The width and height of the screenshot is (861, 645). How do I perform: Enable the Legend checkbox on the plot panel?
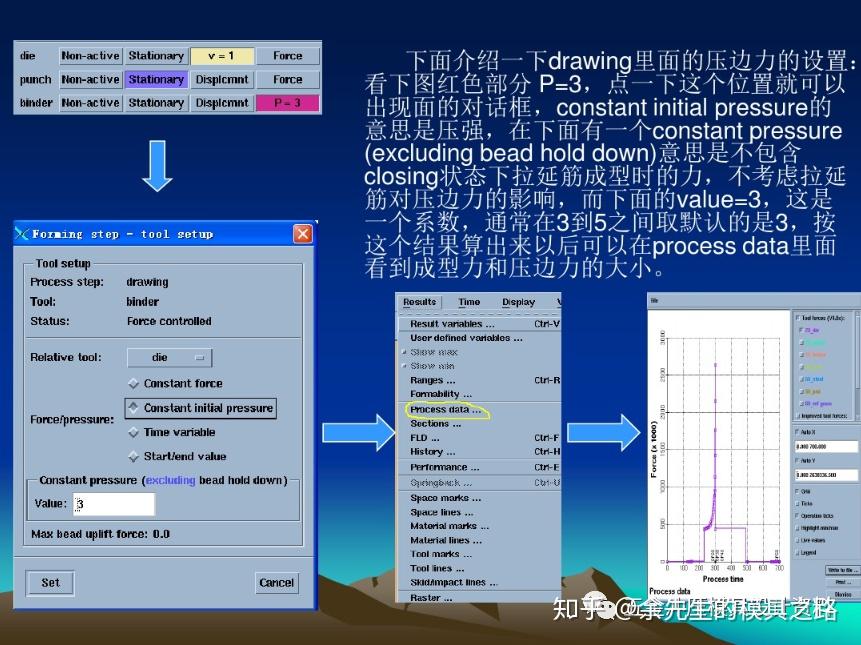(x=807, y=553)
